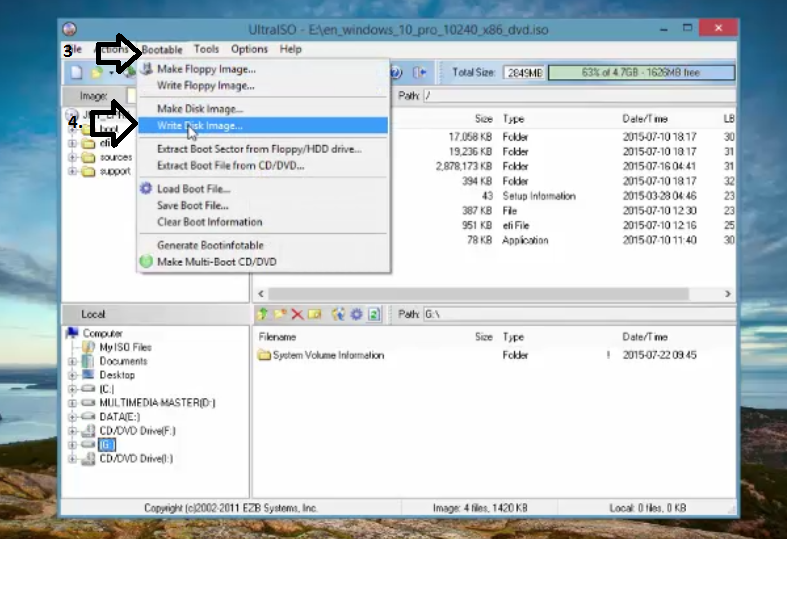This screenshot has height=589, width=787.
Task: Click the capacity bar showing 63% of 4.7GB
Action: pos(641,72)
